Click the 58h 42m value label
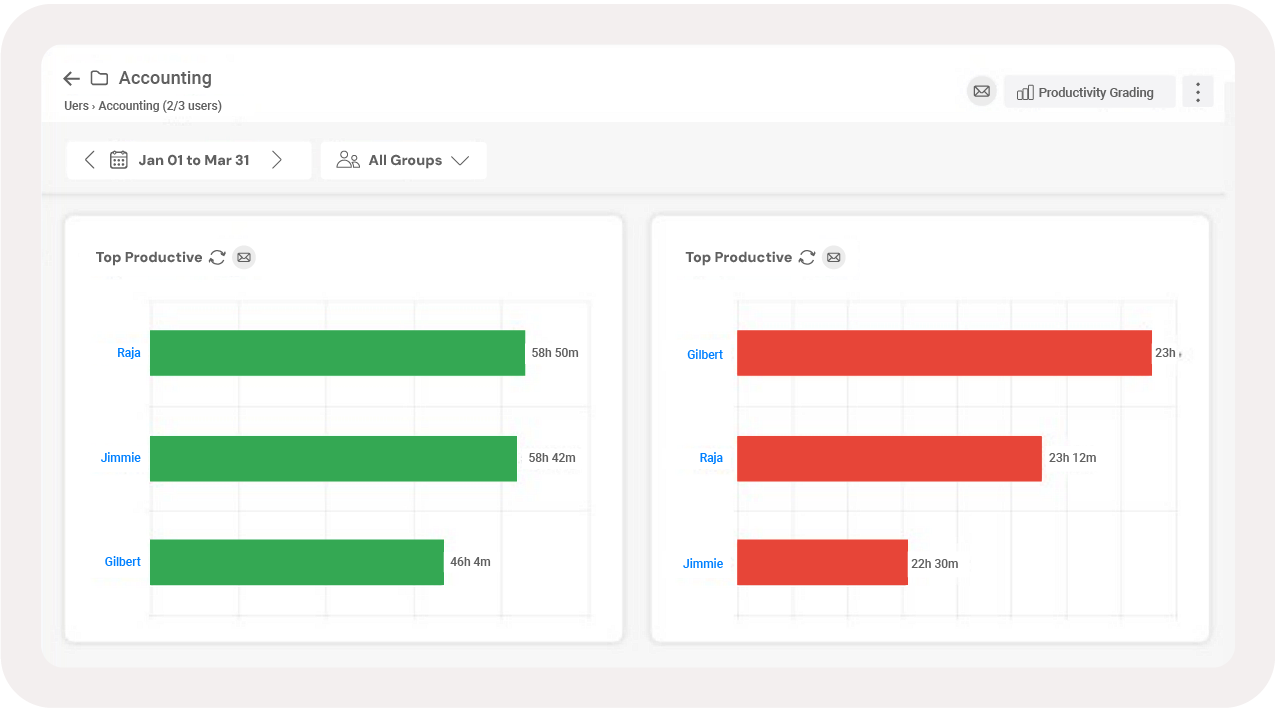The height and width of the screenshot is (712, 1275). click(x=552, y=458)
